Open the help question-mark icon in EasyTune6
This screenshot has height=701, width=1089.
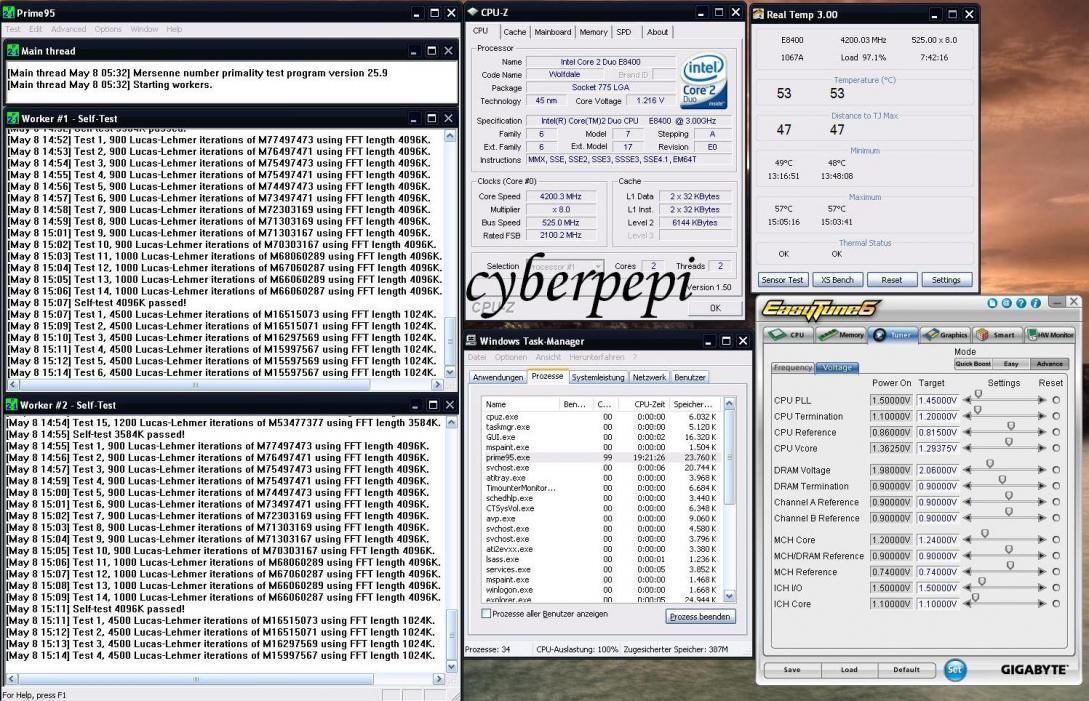click(x=1021, y=303)
